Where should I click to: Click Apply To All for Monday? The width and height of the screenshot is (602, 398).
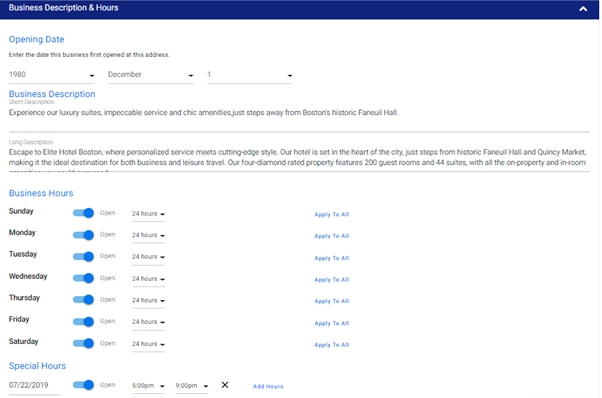pos(332,236)
